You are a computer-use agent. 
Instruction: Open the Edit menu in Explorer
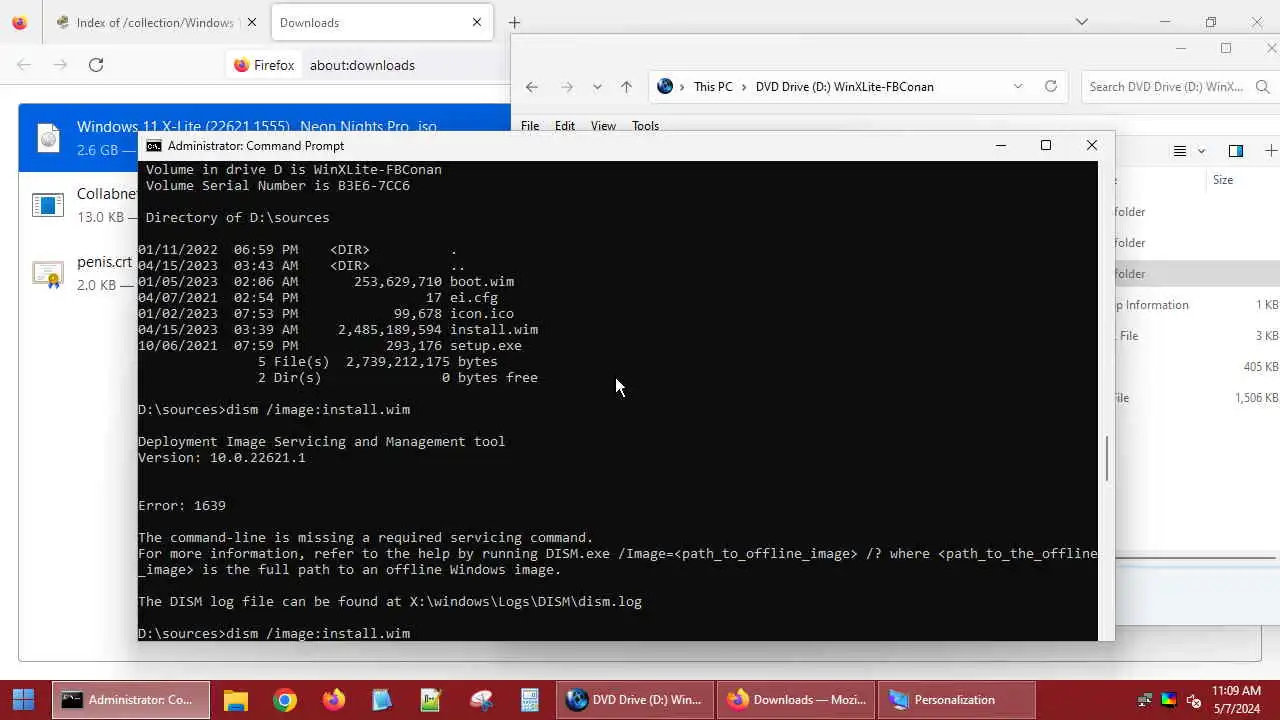tap(565, 126)
